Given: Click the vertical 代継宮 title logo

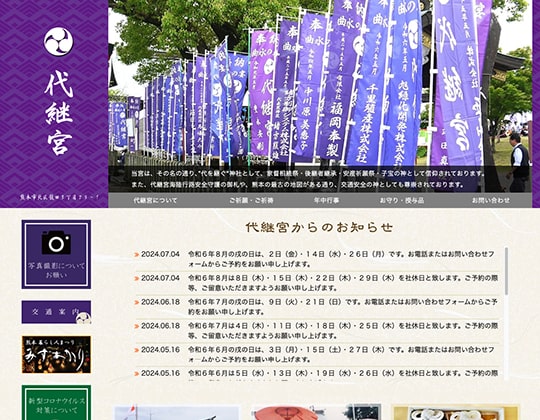Looking at the screenshot, I should tap(59, 113).
